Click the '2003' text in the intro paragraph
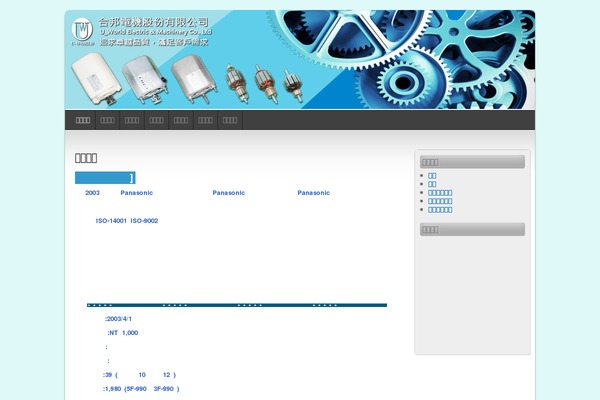The width and height of the screenshot is (600, 400). click(92, 193)
